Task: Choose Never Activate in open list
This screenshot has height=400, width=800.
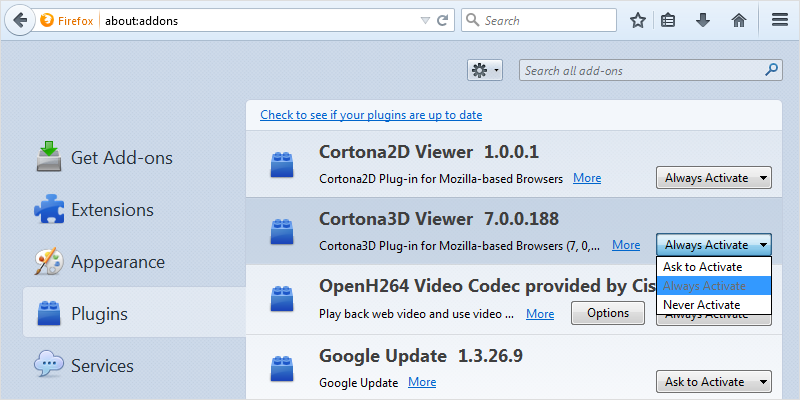Action: click(x=714, y=305)
